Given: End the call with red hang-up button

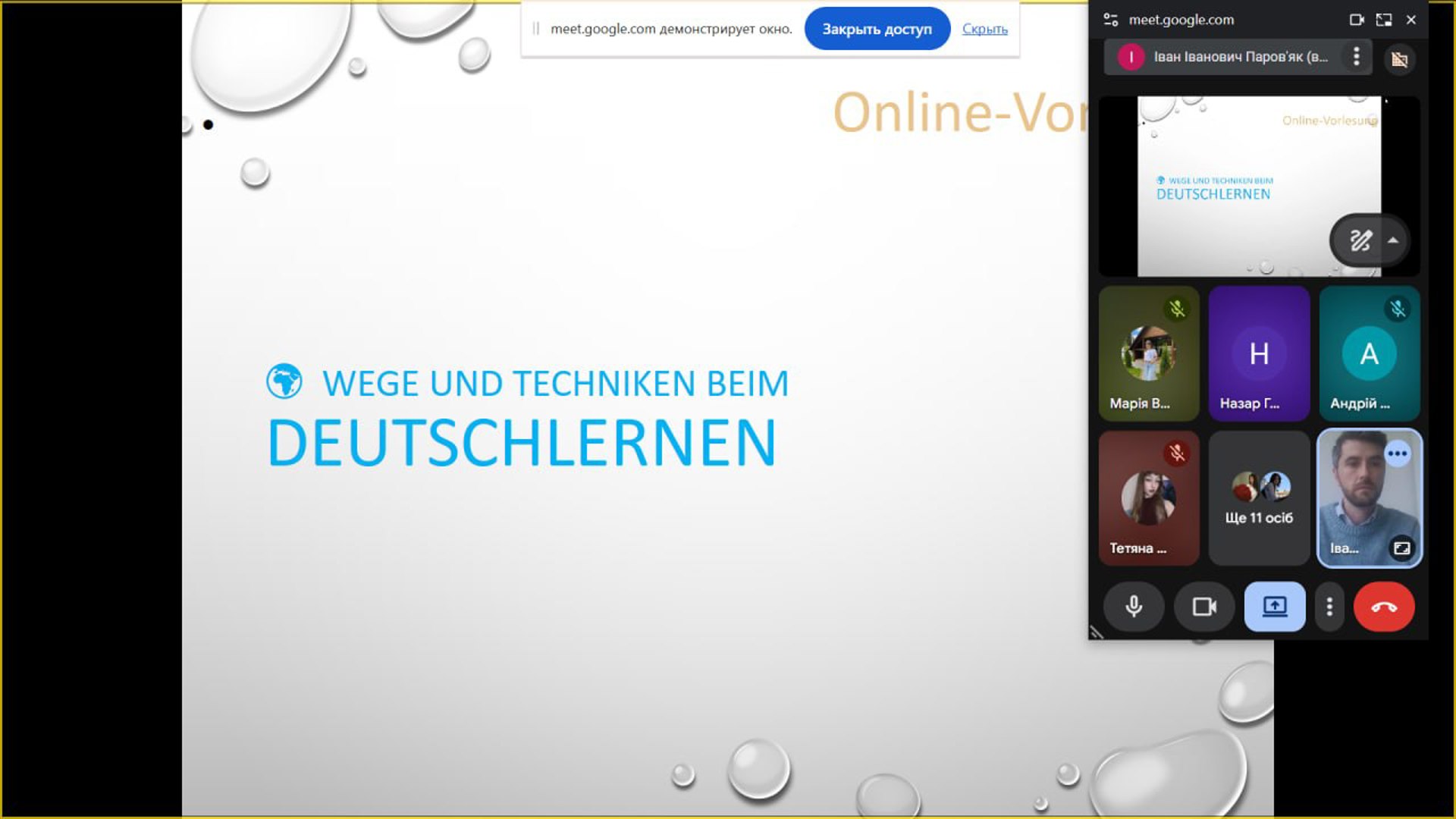Looking at the screenshot, I should pos(1384,607).
